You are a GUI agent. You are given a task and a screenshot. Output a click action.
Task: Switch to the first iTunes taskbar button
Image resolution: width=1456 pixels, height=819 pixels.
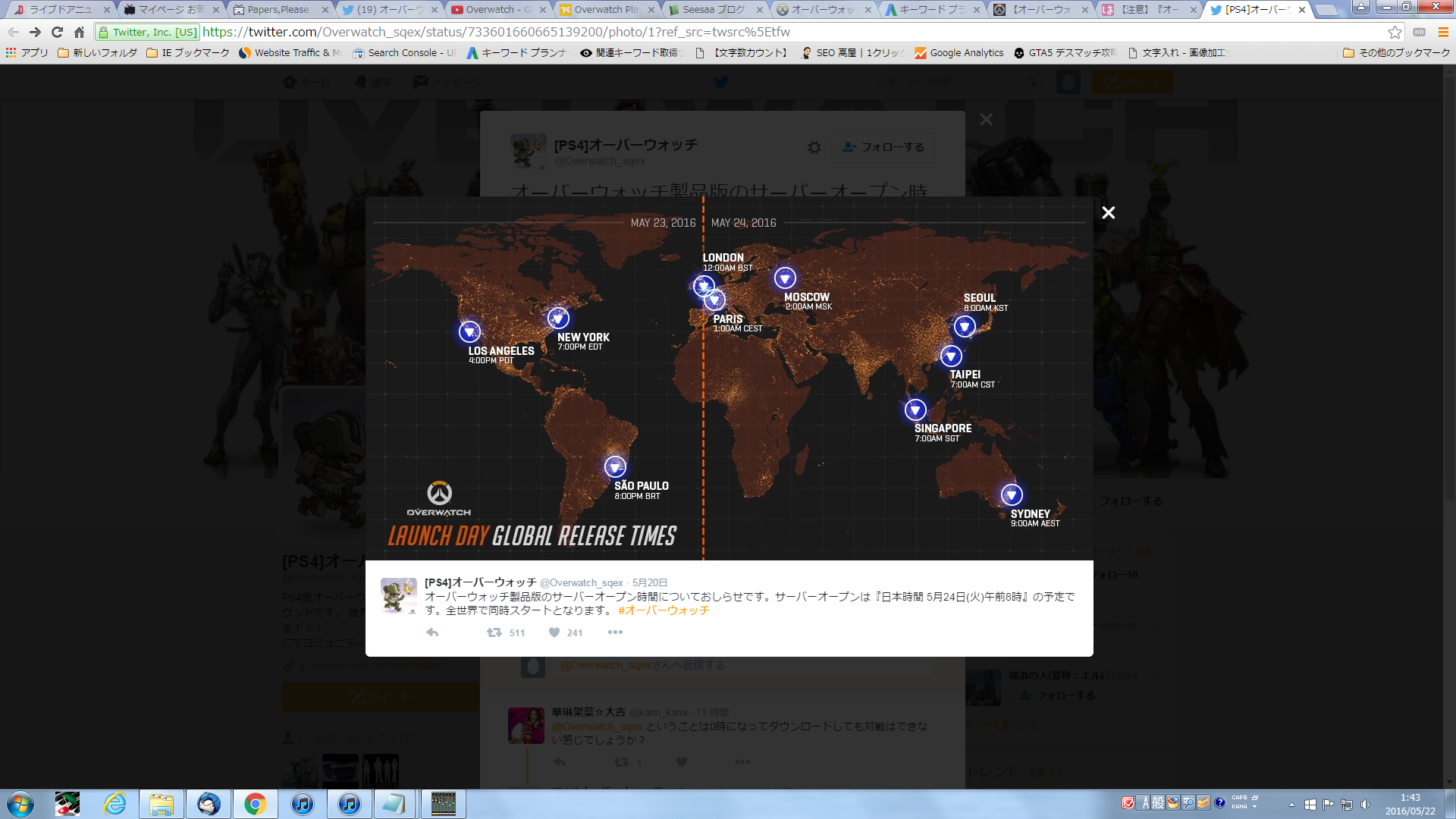point(302,804)
